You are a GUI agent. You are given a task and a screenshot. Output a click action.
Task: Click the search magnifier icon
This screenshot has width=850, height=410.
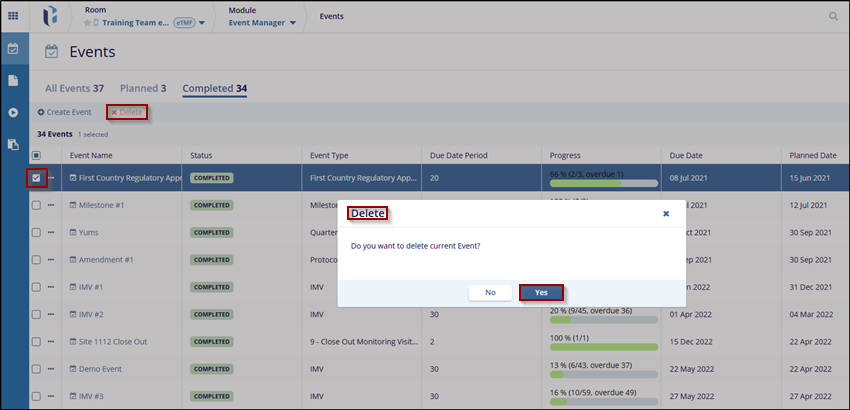click(833, 17)
